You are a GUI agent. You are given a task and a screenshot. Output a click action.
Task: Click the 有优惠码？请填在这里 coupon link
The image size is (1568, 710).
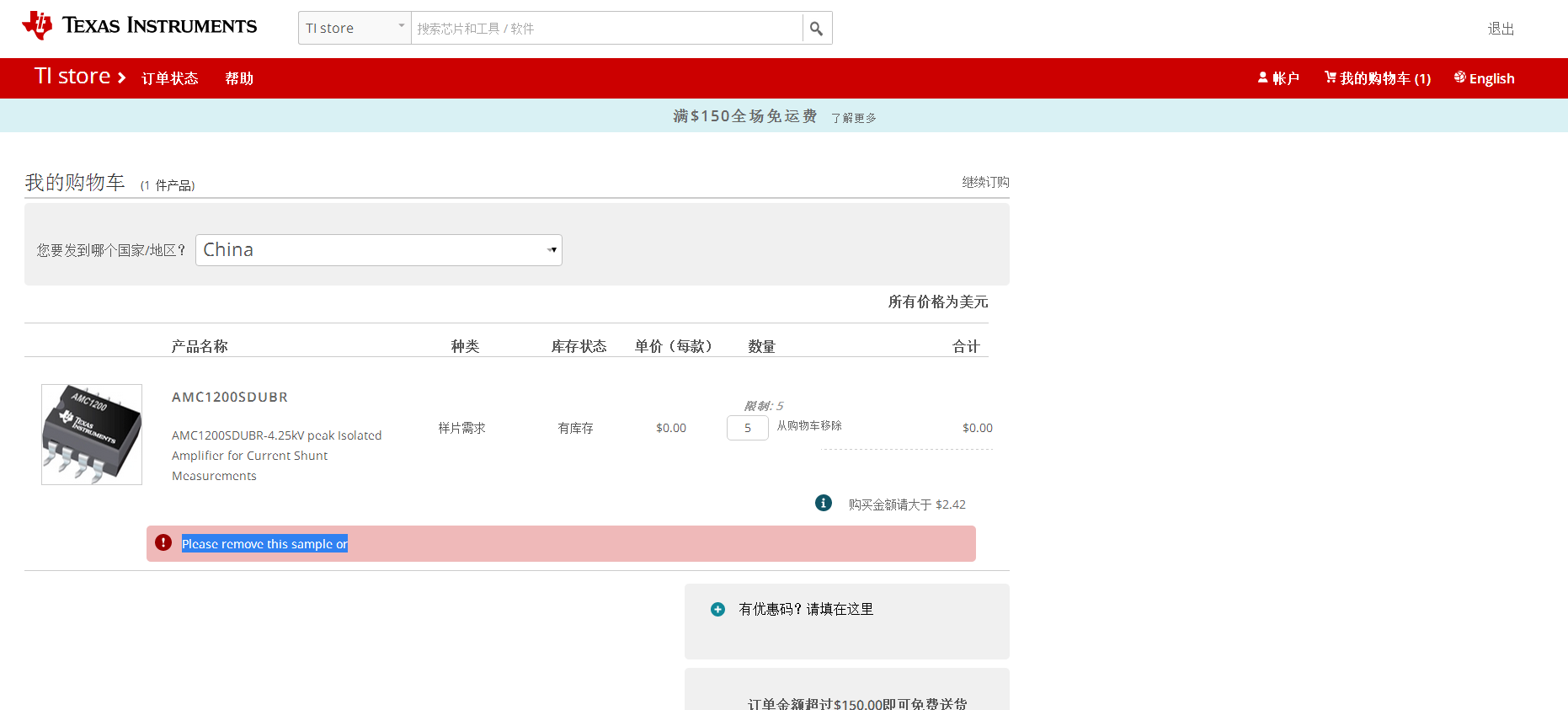click(806, 609)
